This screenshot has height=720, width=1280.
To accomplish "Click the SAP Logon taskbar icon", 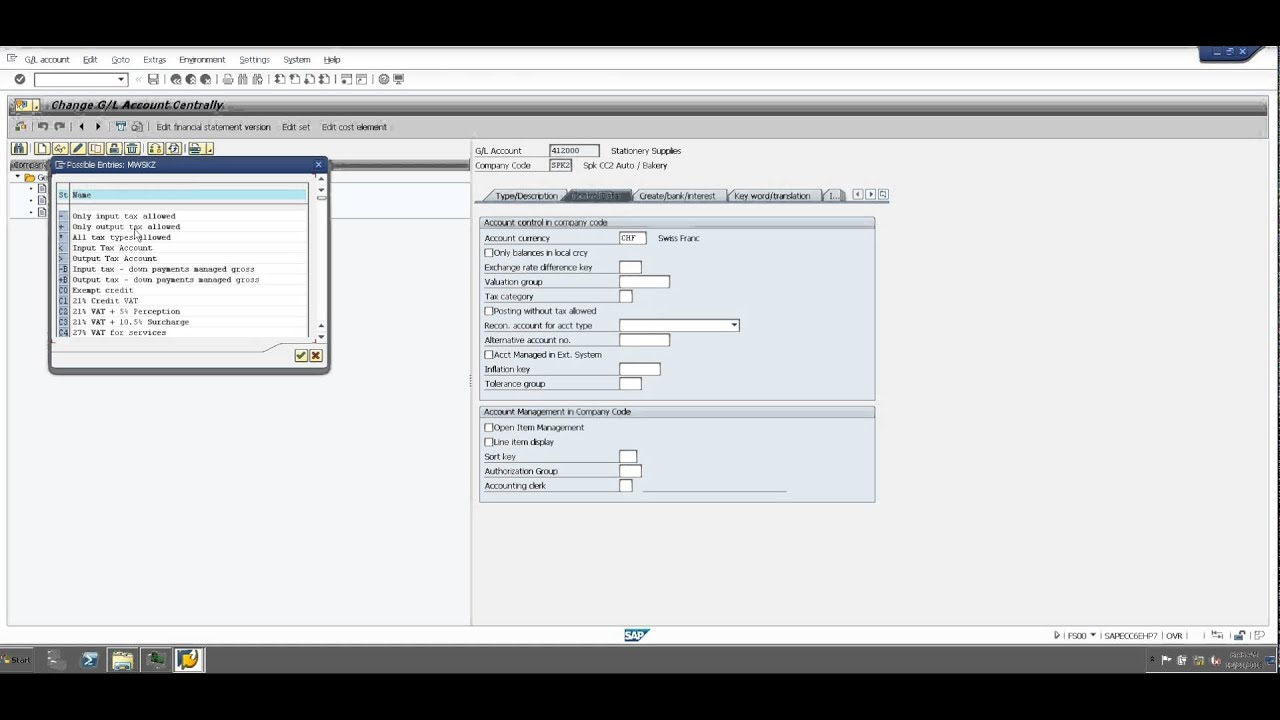I will click(188, 660).
